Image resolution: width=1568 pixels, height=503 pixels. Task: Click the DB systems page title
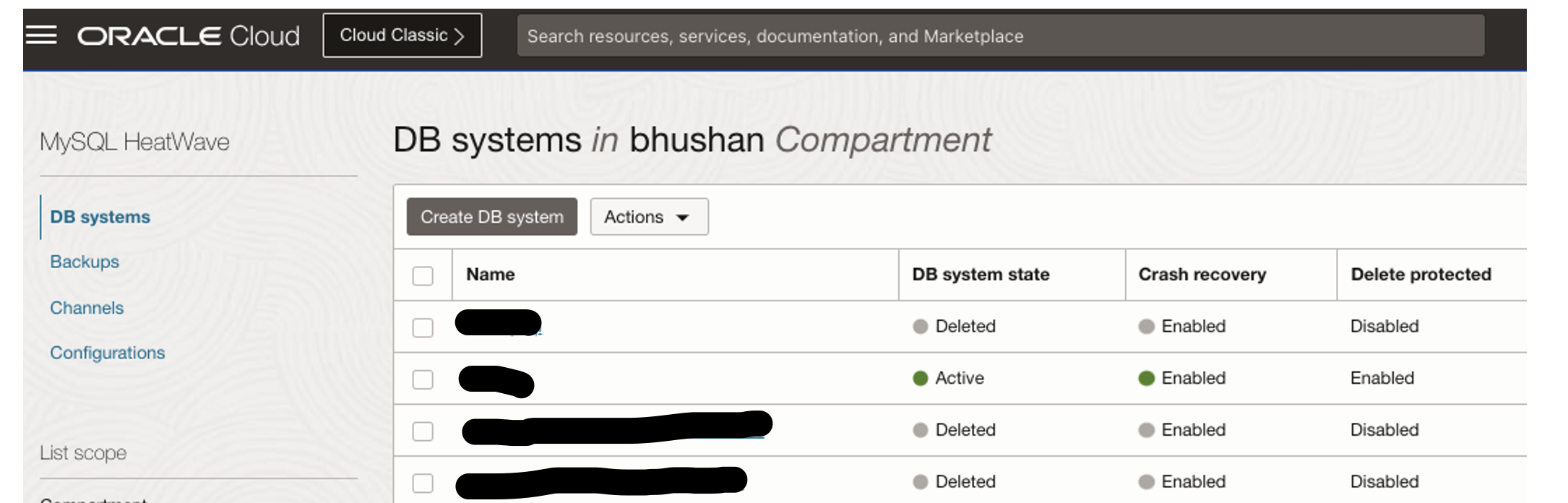692,139
